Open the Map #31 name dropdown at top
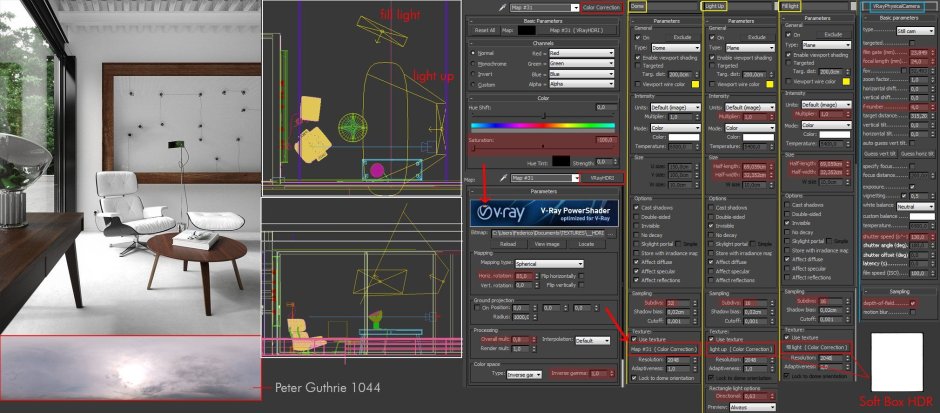940x413 pixels. (x=544, y=8)
